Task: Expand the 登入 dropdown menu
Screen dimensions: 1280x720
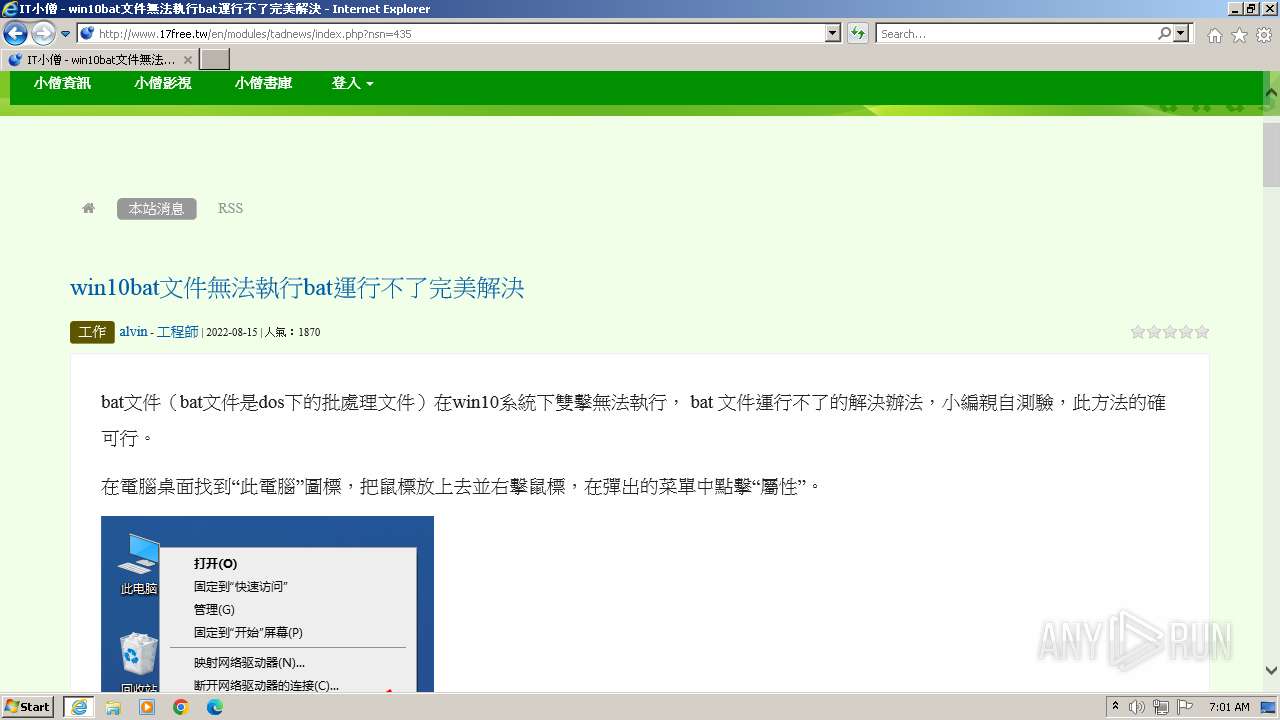Action: (352, 83)
